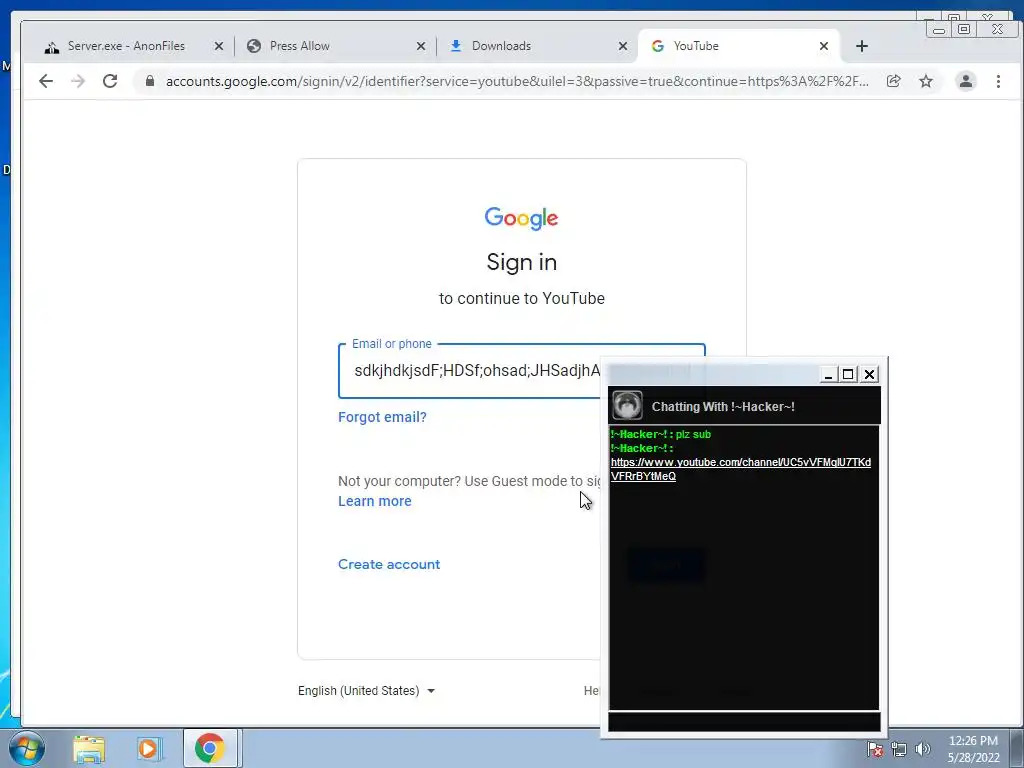Click the forward navigation arrow
Viewport: 1024px width, 768px height.
pyautogui.click(x=78, y=81)
